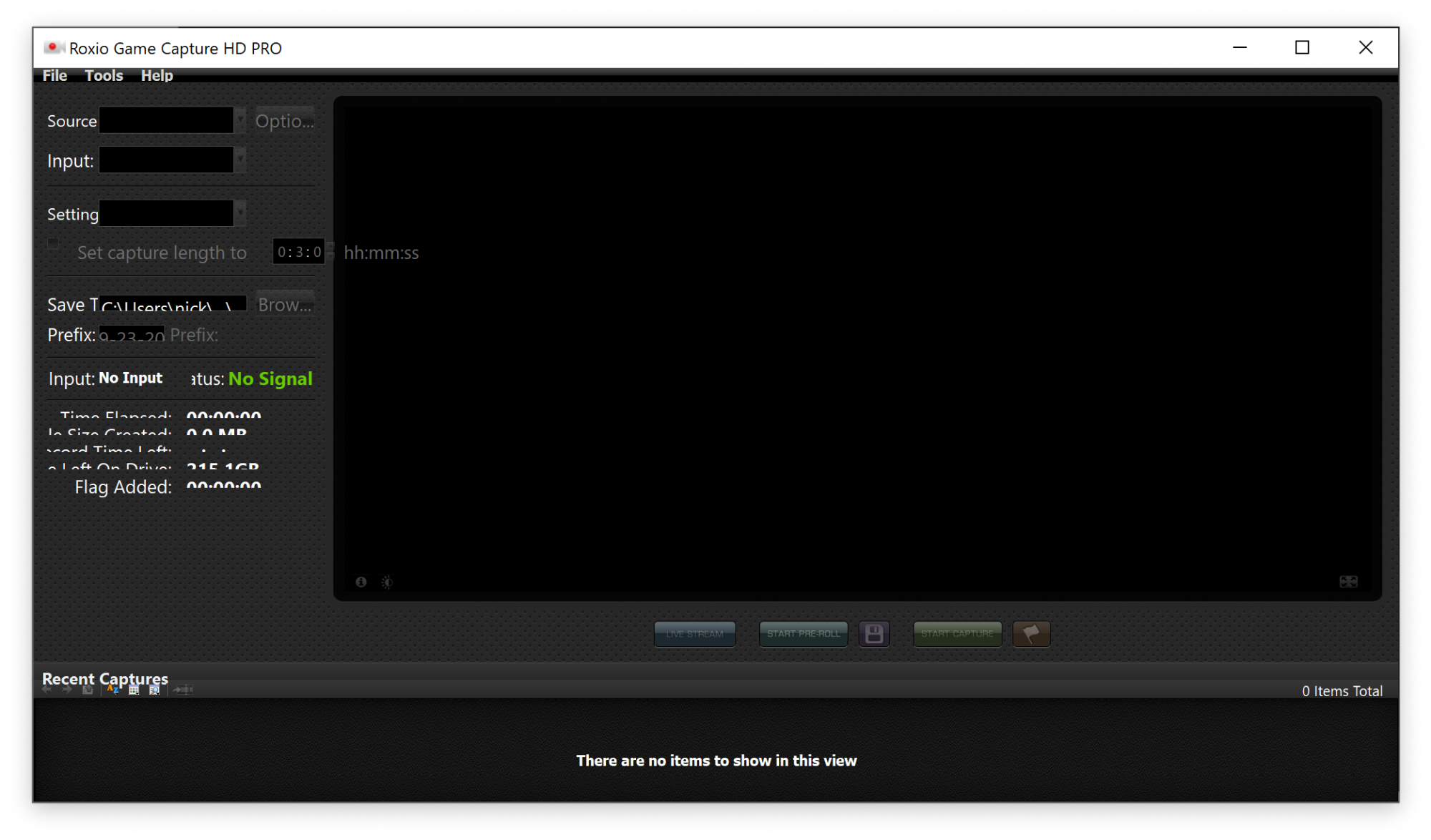Open the magnifier preview icon dropdown
The image size is (1431, 840).
coord(155,690)
